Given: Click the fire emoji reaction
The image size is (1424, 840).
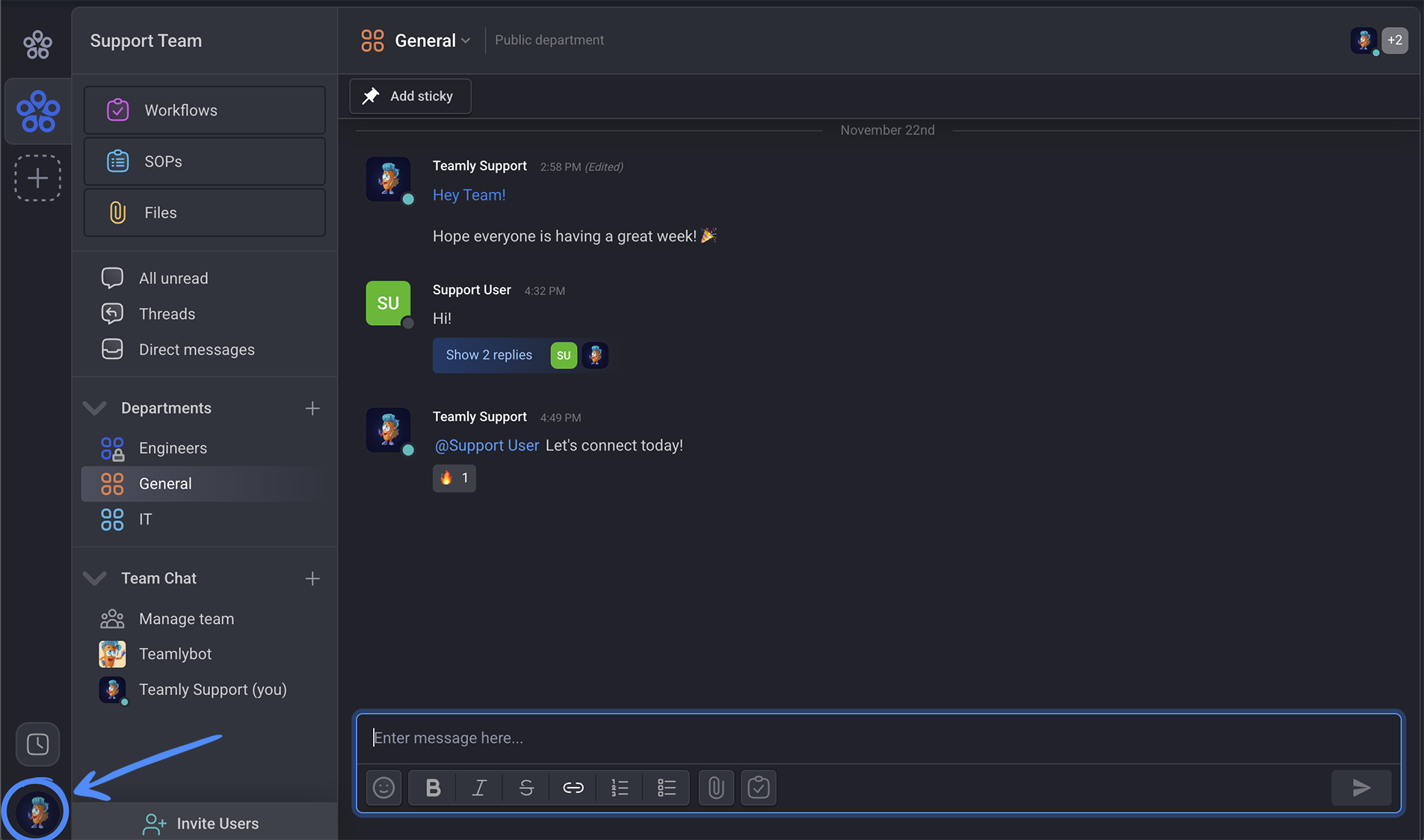Looking at the screenshot, I should [454, 478].
